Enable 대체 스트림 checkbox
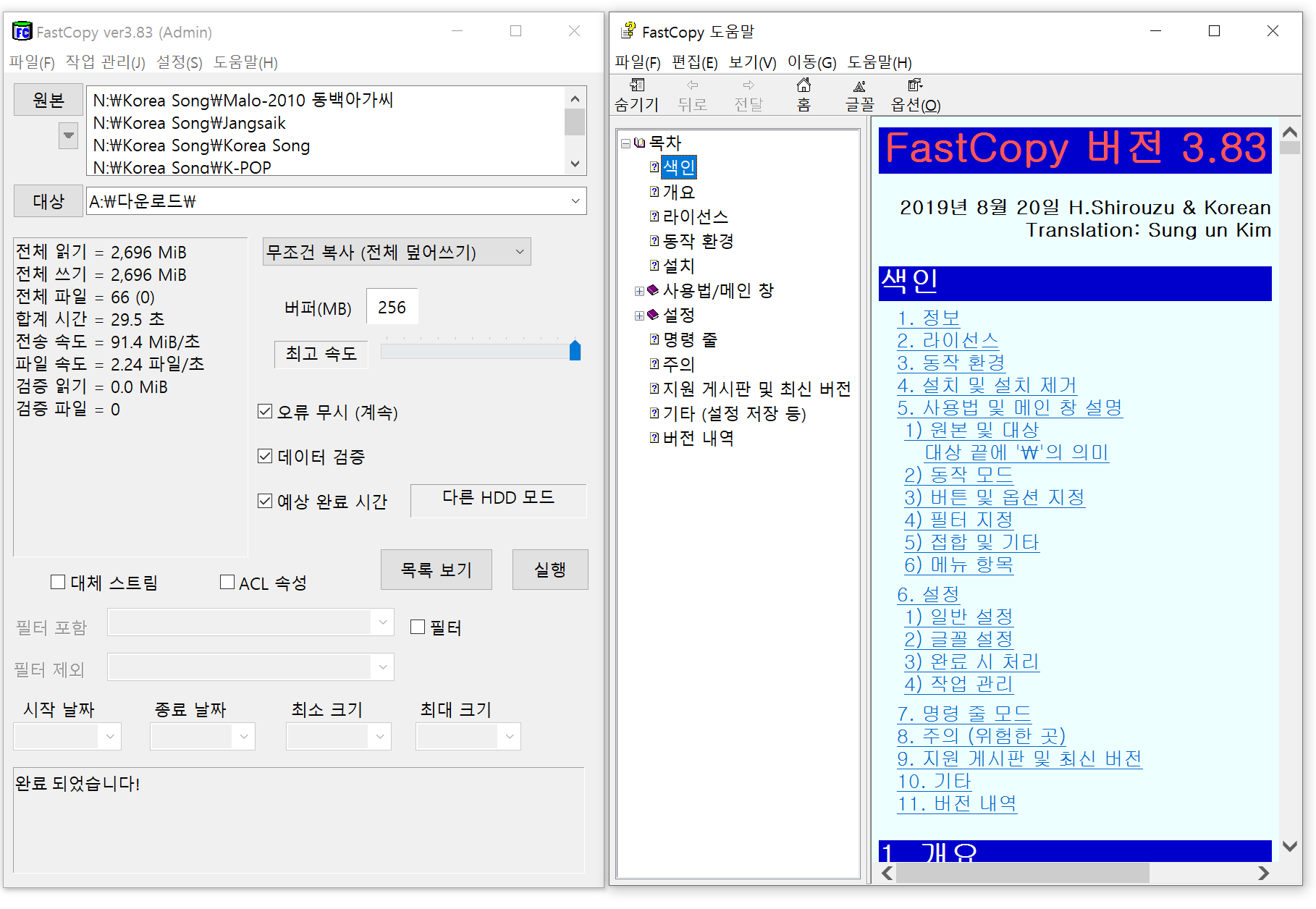This screenshot has height=909, width=1316. click(x=58, y=582)
